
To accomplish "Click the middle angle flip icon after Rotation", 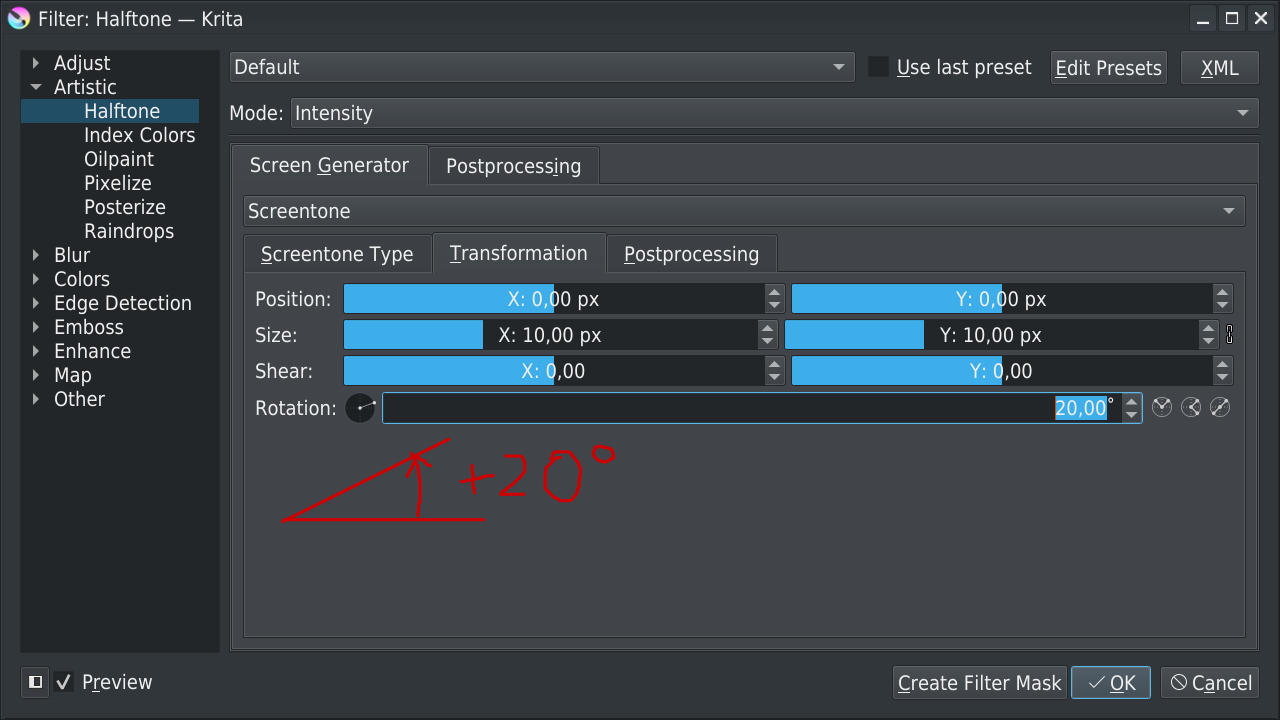I will coord(1190,407).
